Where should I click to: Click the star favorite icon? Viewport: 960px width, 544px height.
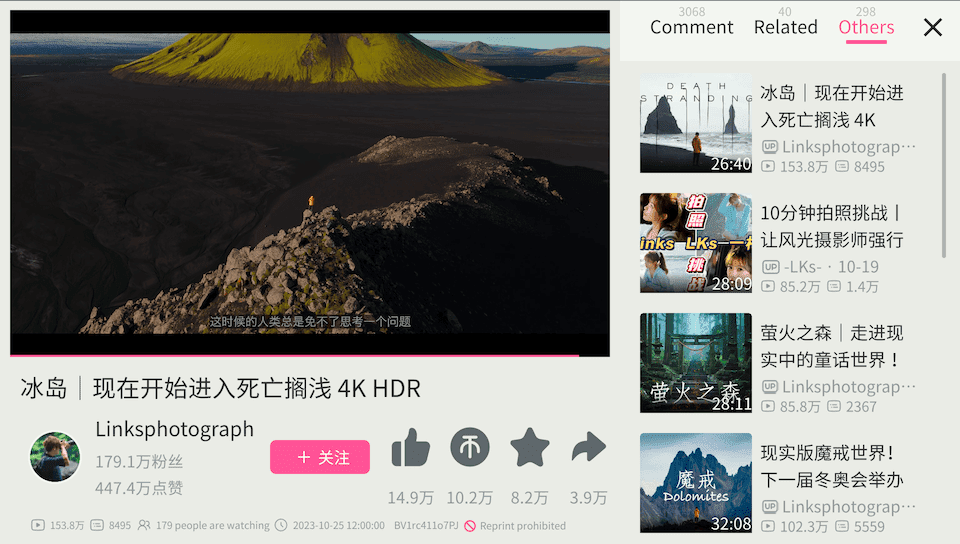[x=530, y=448]
